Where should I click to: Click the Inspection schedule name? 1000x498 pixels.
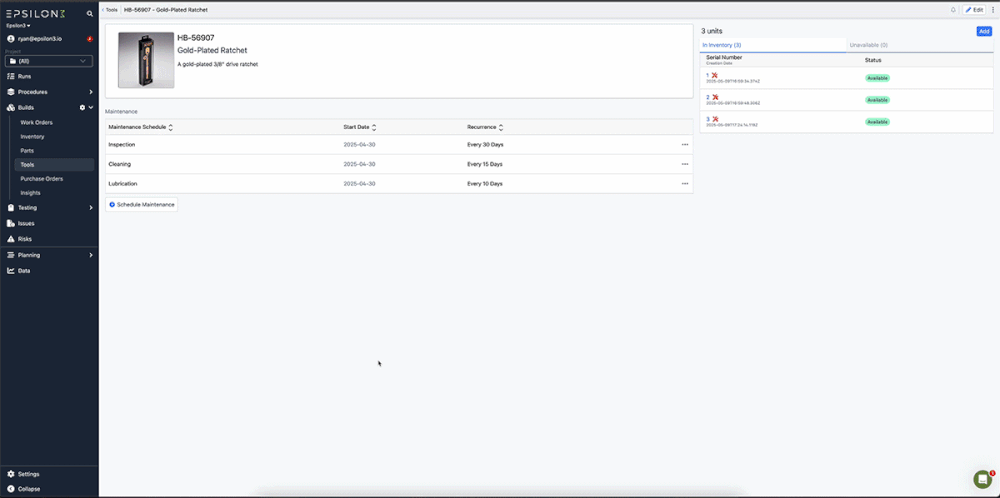122,145
